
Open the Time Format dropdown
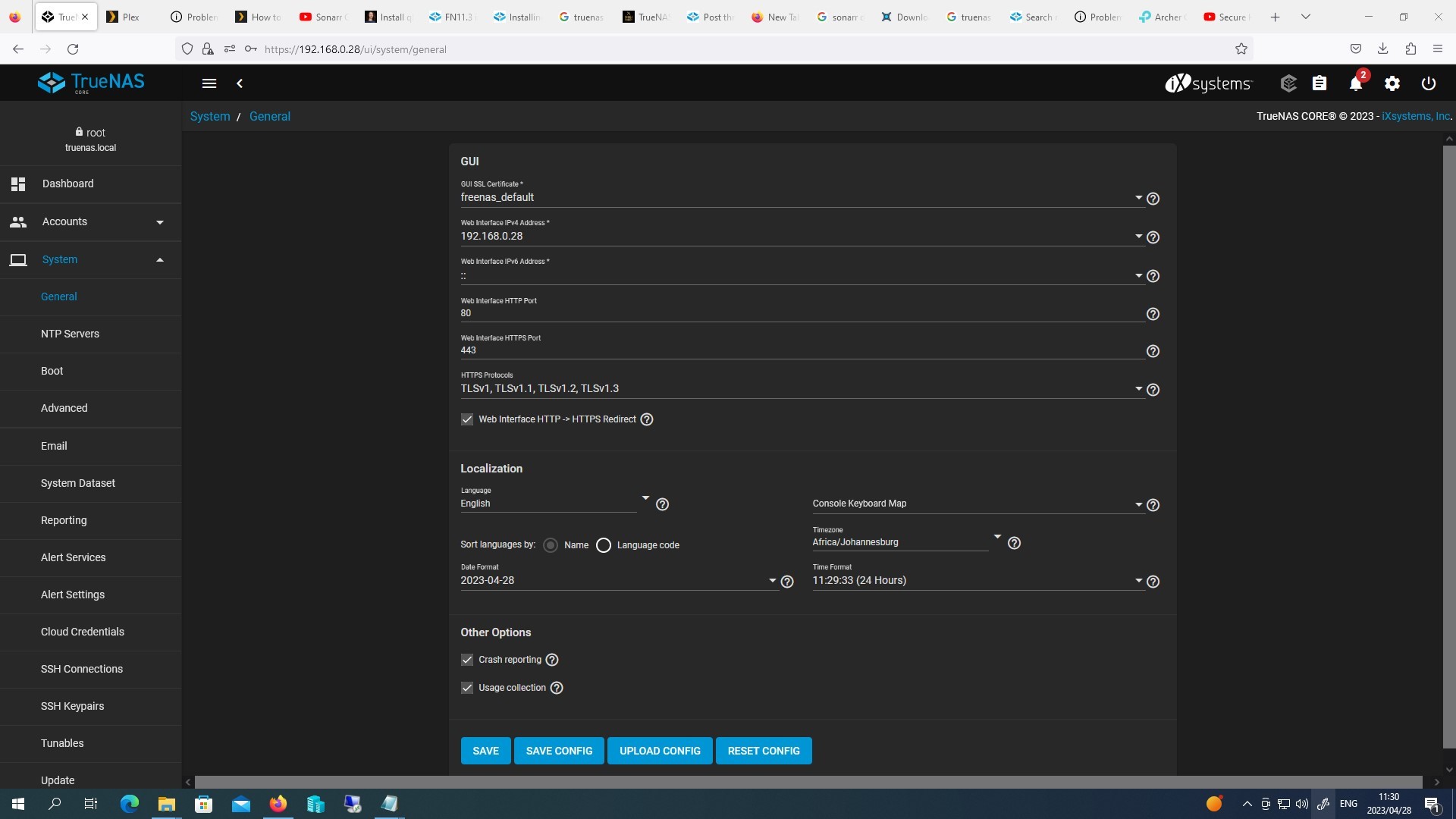click(x=977, y=580)
